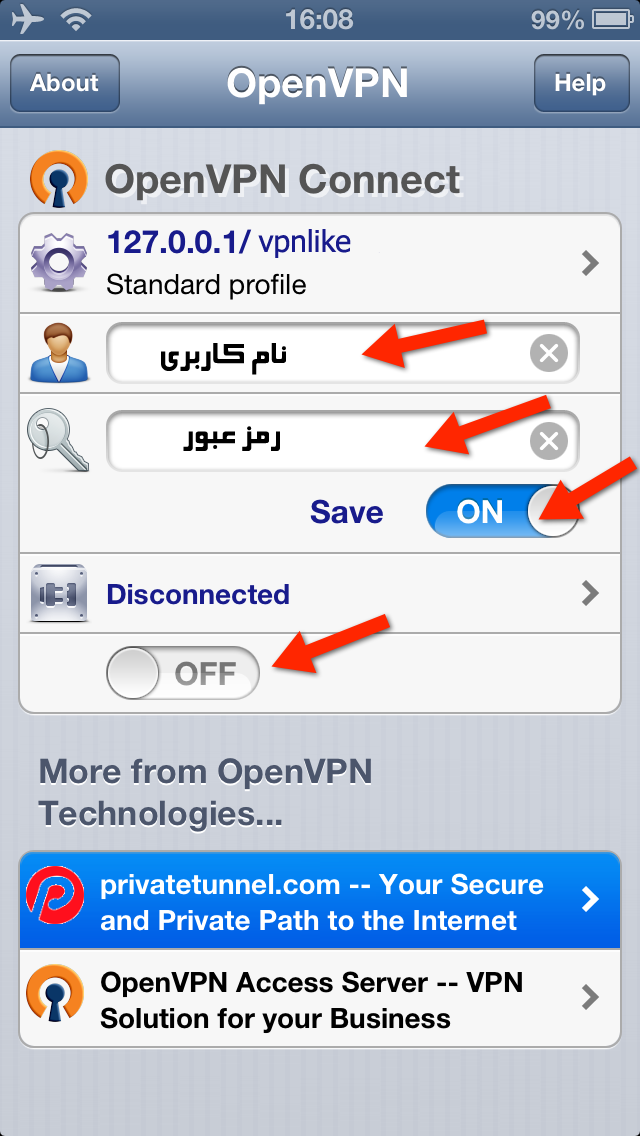Click the connection plug status icon
Viewport: 640px width, 1136px height.
tap(59, 593)
